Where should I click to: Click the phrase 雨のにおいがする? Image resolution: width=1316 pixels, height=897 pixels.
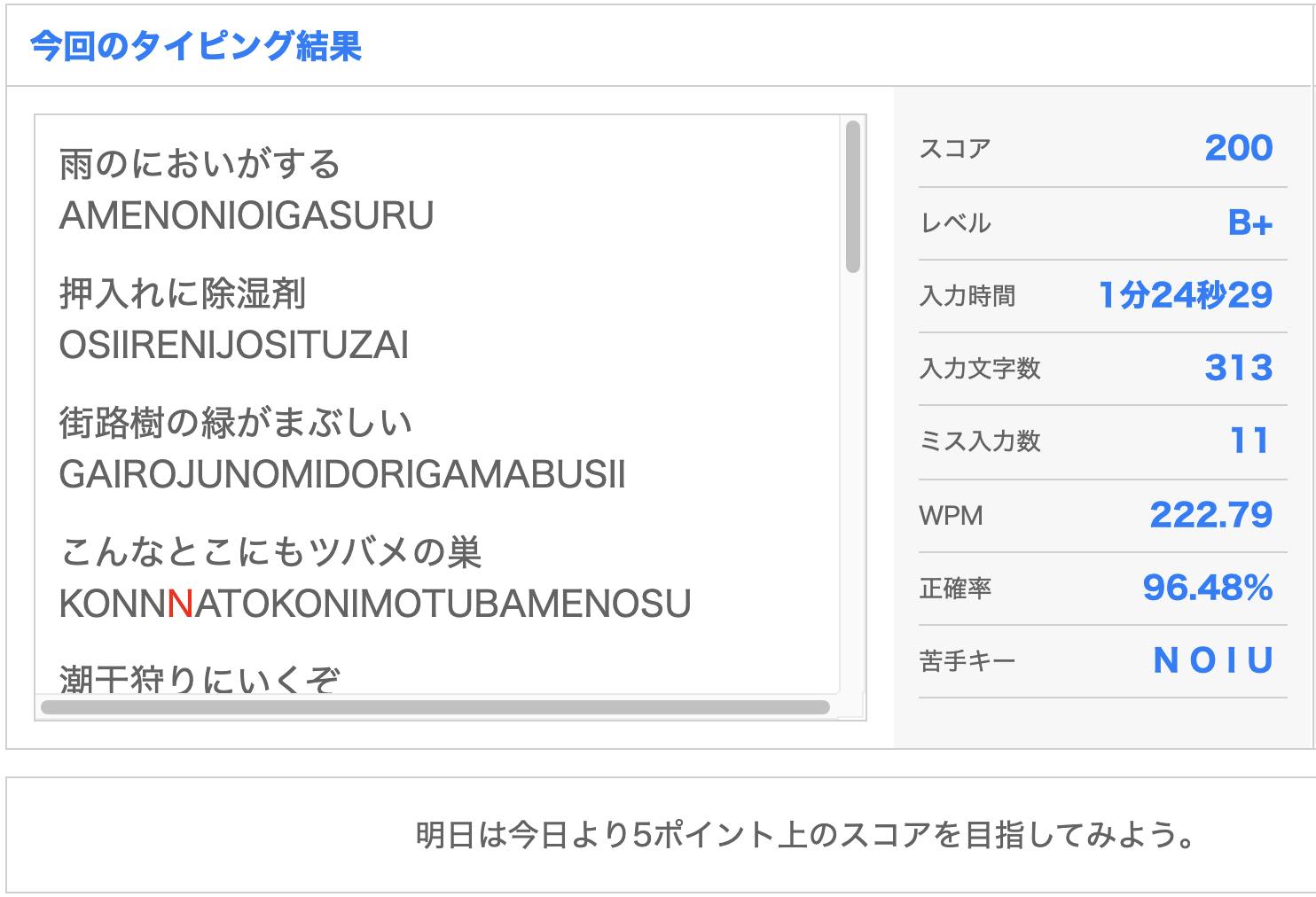pos(200,164)
